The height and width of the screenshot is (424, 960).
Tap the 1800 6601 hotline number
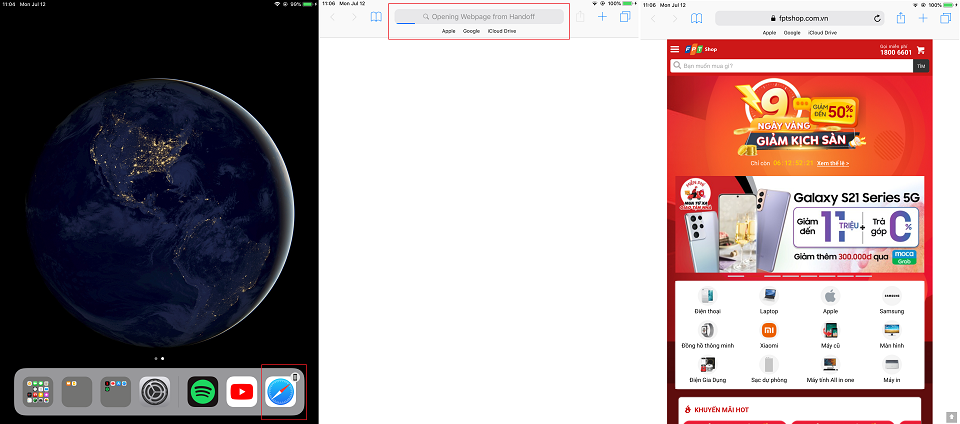click(x=896, y=53)
